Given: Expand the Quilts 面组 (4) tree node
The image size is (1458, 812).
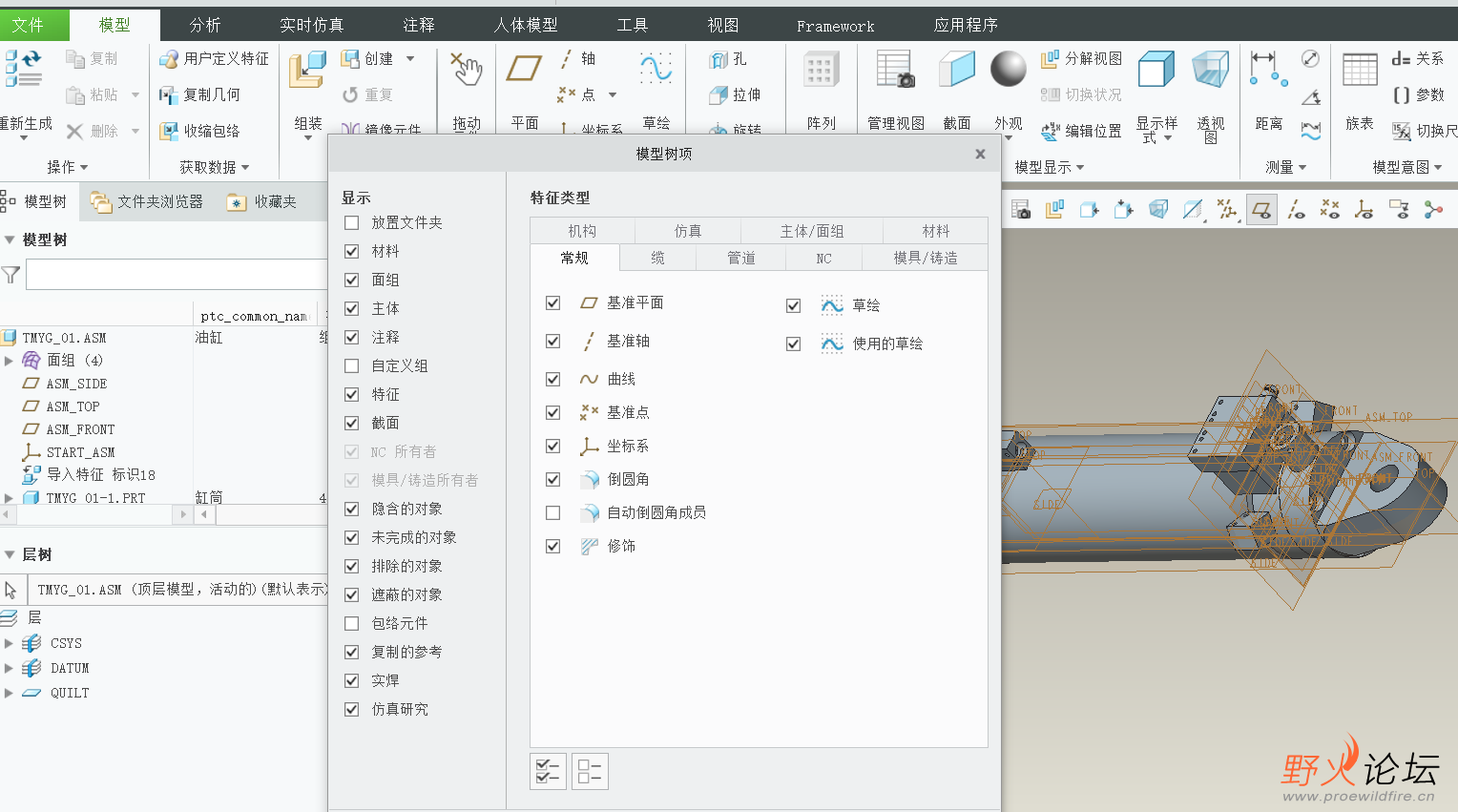Looking at the screenshot, I should click(9, 361).
